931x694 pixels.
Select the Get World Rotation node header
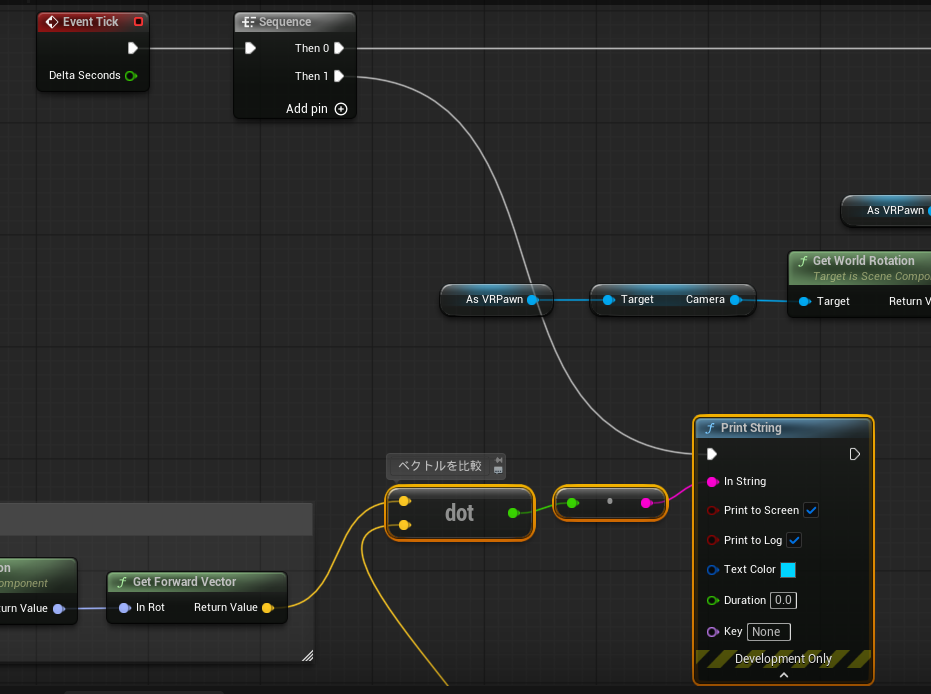coord(860,268)
